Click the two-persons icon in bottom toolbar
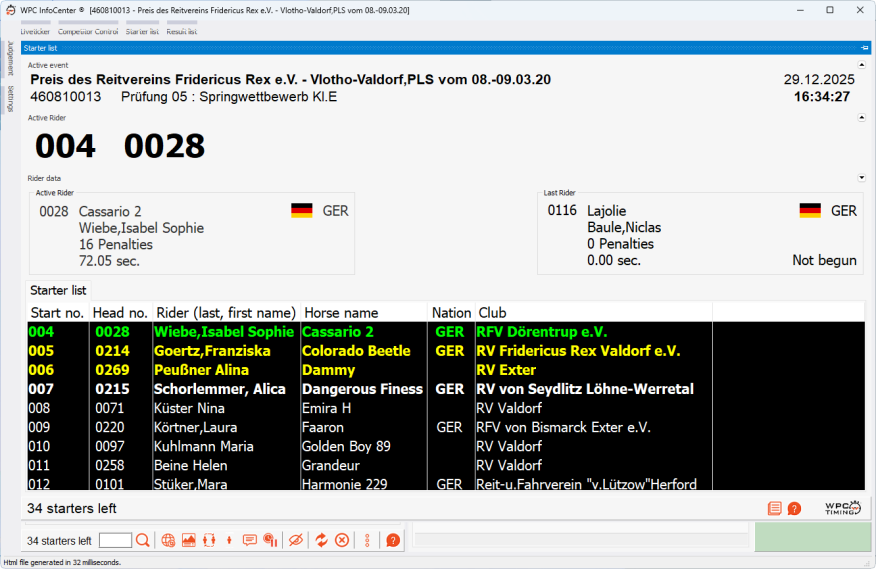This screenshot has height=569, width=876. click(208, 540)
